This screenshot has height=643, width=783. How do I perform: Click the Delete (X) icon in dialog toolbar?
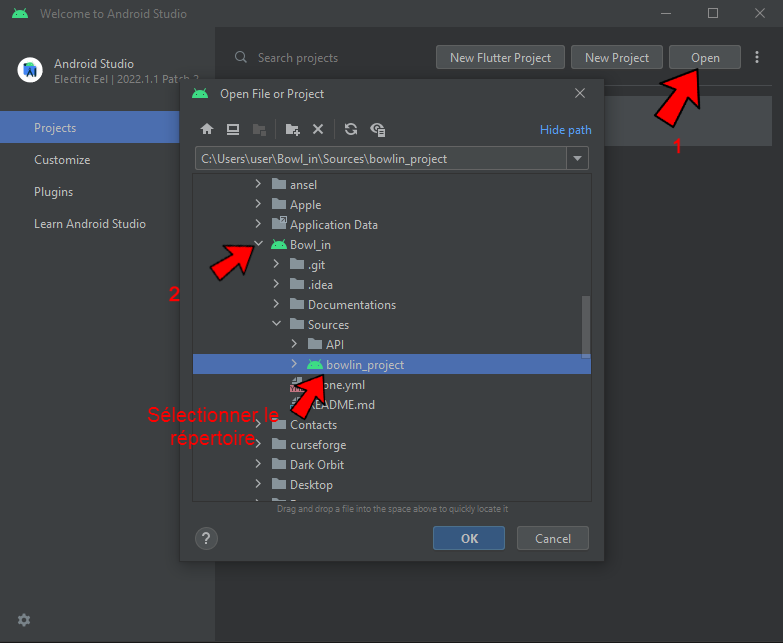click(x=318, y=129)
